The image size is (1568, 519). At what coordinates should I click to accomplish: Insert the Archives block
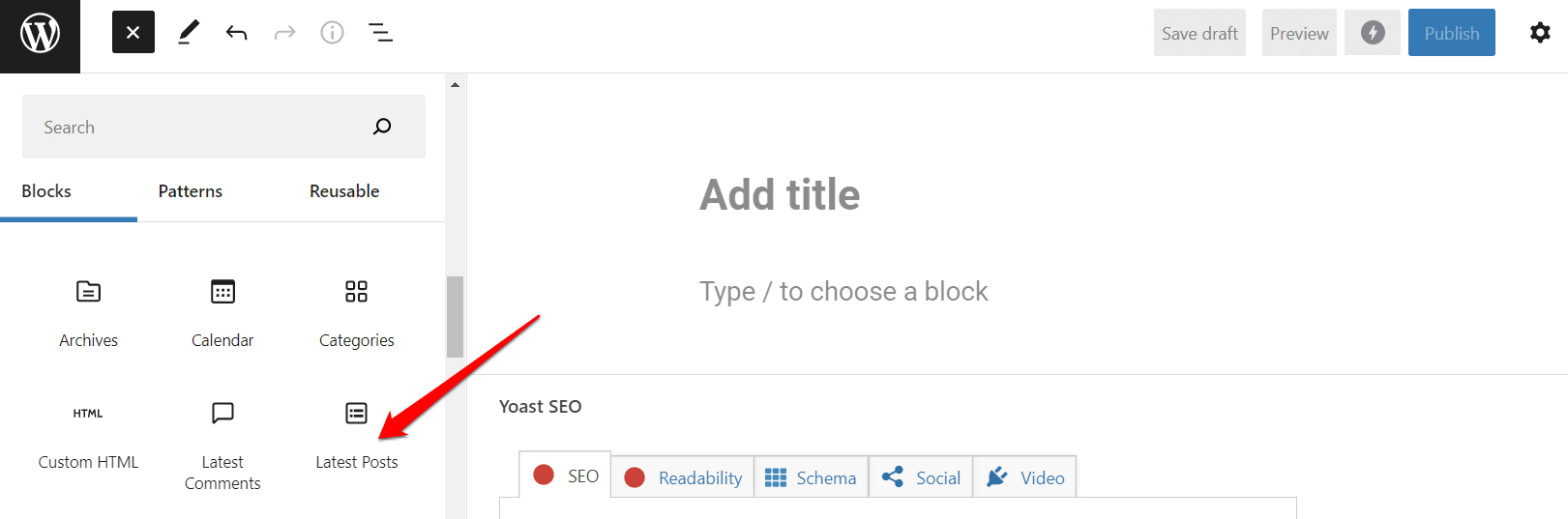(88, 311)
